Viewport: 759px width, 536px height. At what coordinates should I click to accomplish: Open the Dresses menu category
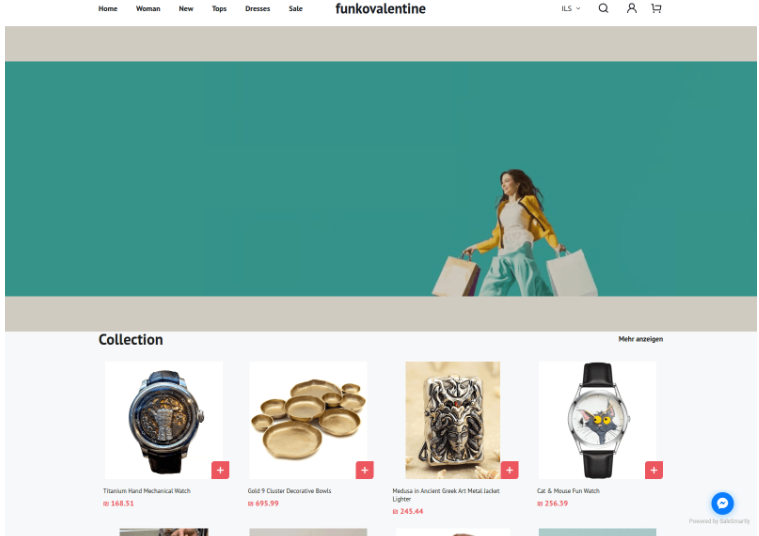pyautogui.click(x=258, y=8)
